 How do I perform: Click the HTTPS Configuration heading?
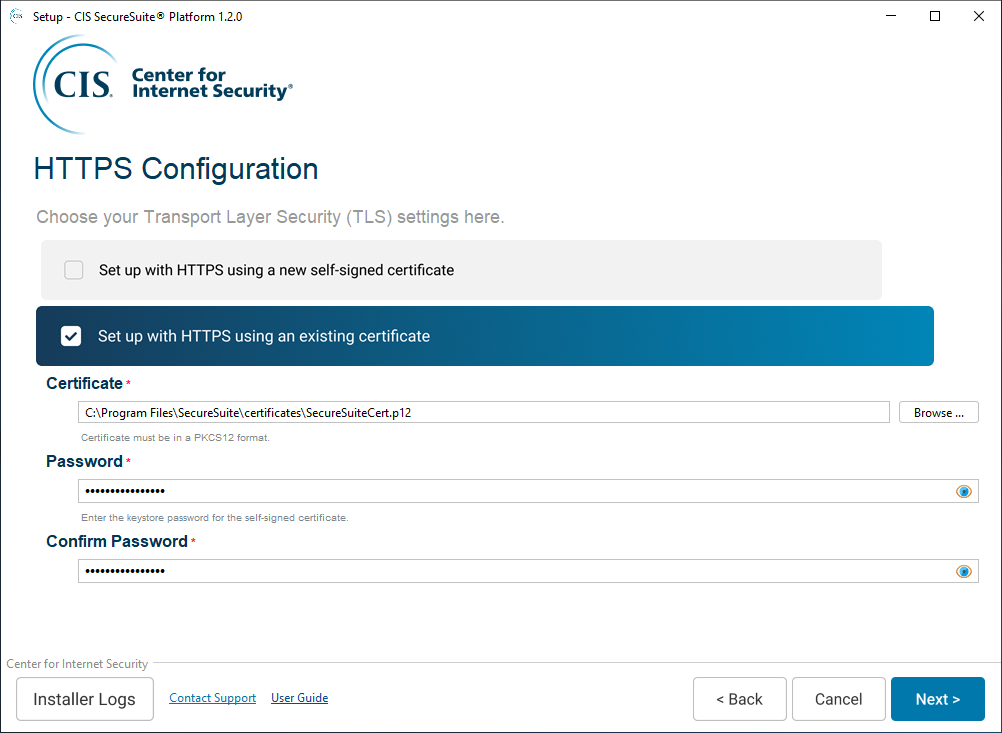[176, 169]
